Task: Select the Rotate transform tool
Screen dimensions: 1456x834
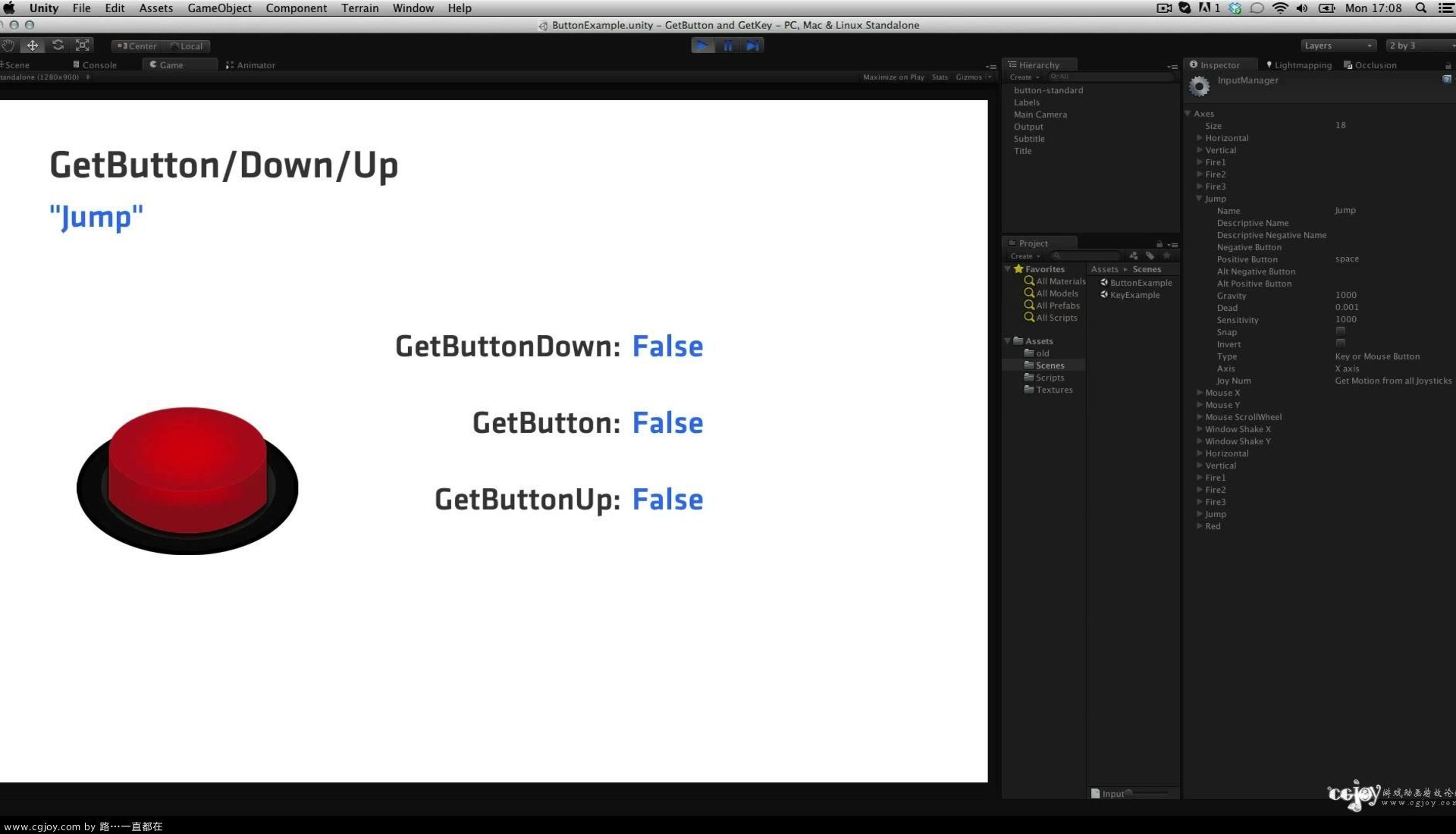Action: (x=58, y=45)
